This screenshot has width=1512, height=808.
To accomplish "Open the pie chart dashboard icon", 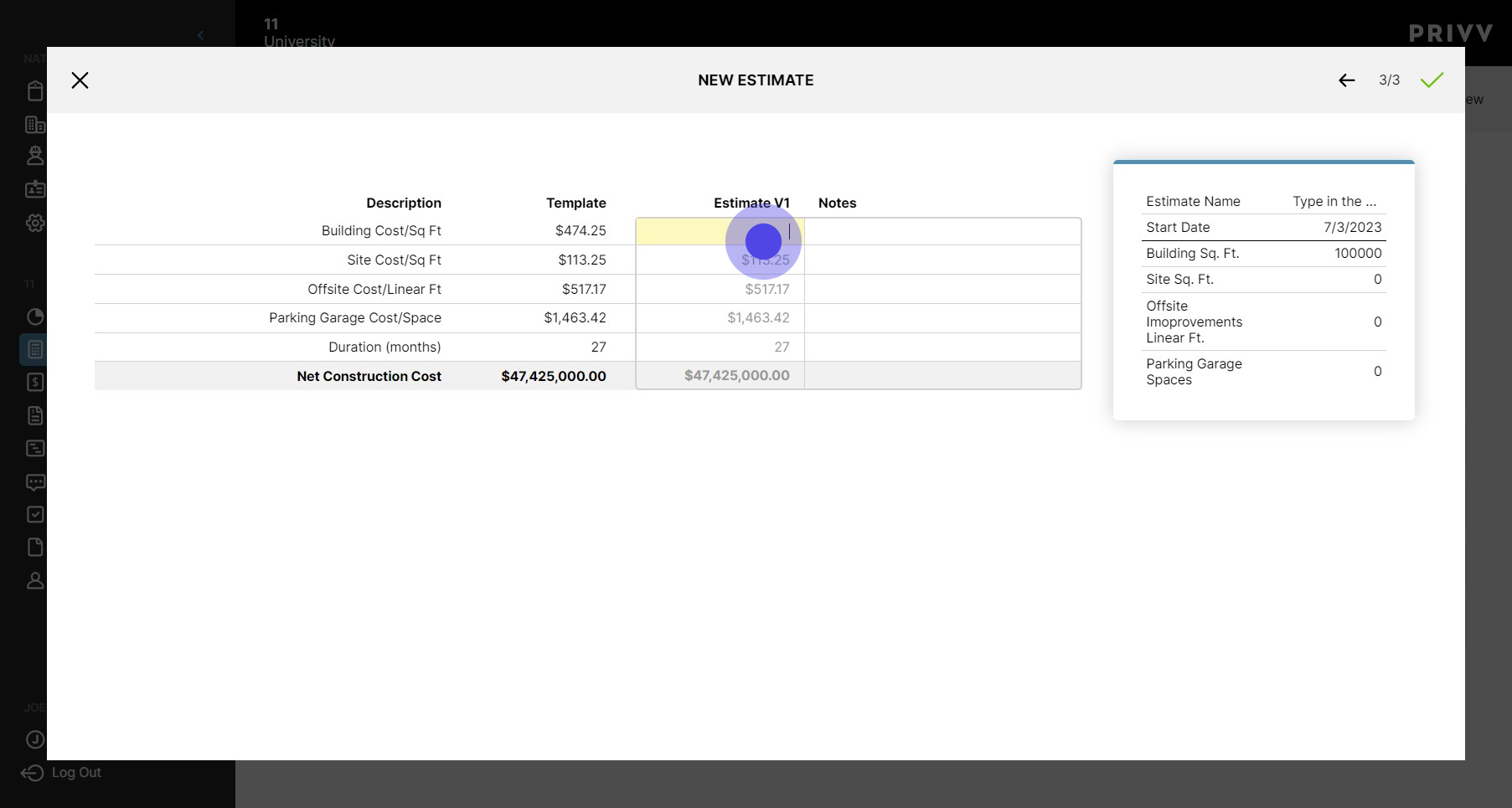I will pos(35,317).
